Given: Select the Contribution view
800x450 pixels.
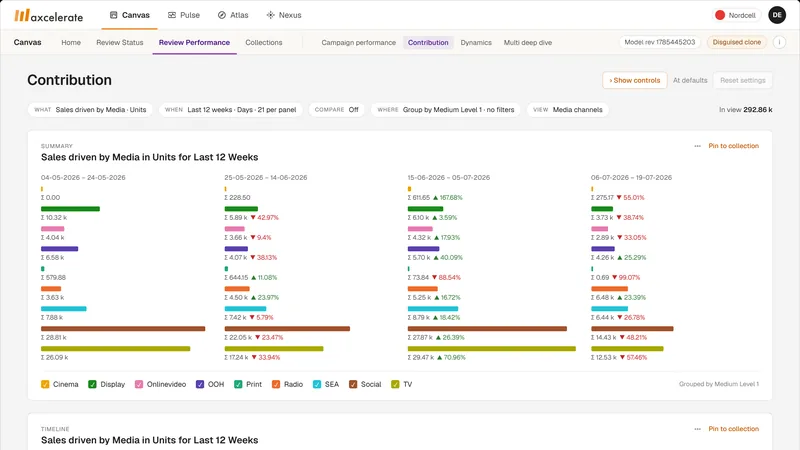Looking at the screenshot, I should coord(428,42).
